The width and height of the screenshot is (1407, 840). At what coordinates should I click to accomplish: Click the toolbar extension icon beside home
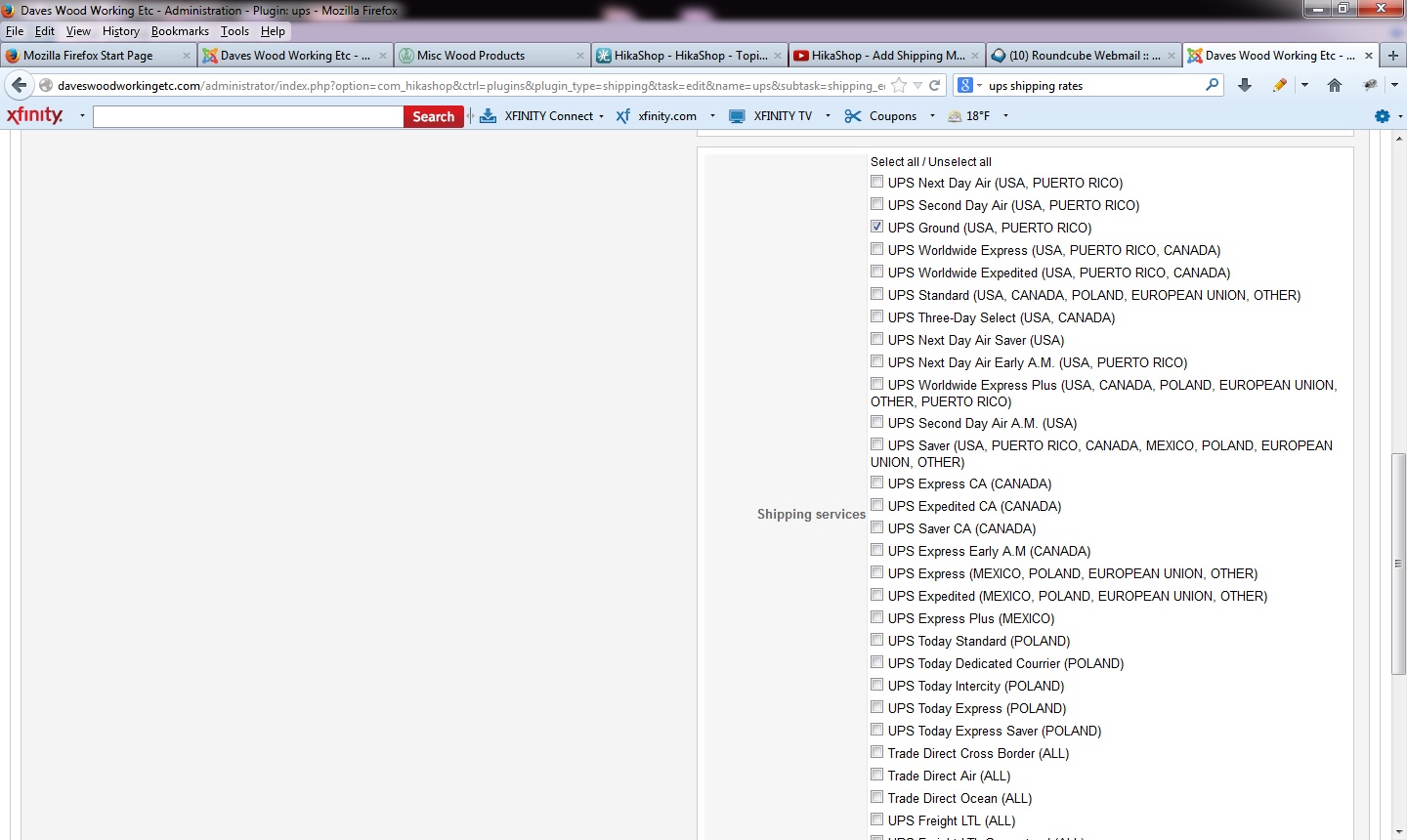tap(1370, 86)
